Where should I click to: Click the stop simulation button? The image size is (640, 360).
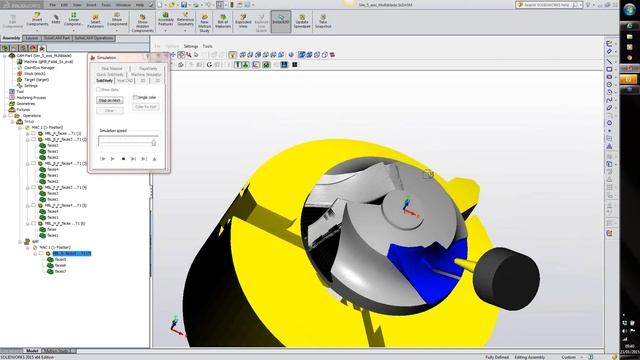point(123,159)
